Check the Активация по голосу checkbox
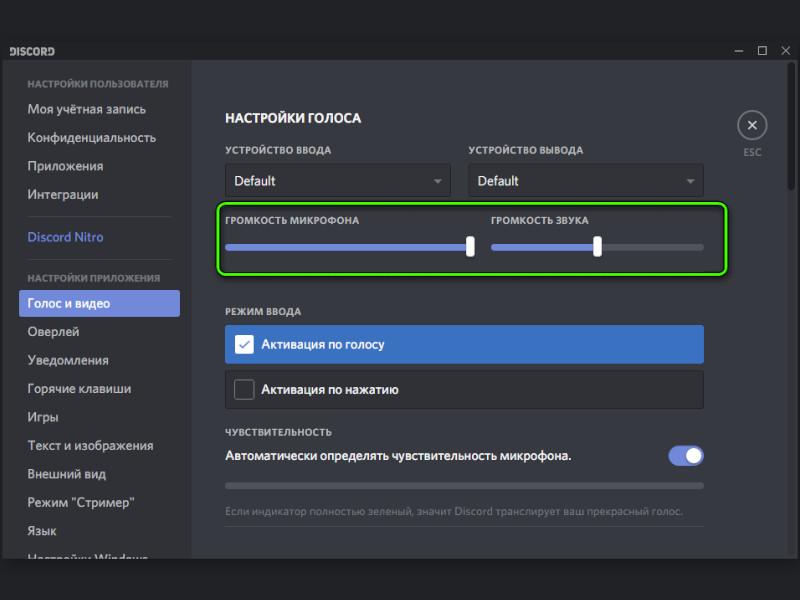Screen dimensions: 800x600 coord(244,344)
